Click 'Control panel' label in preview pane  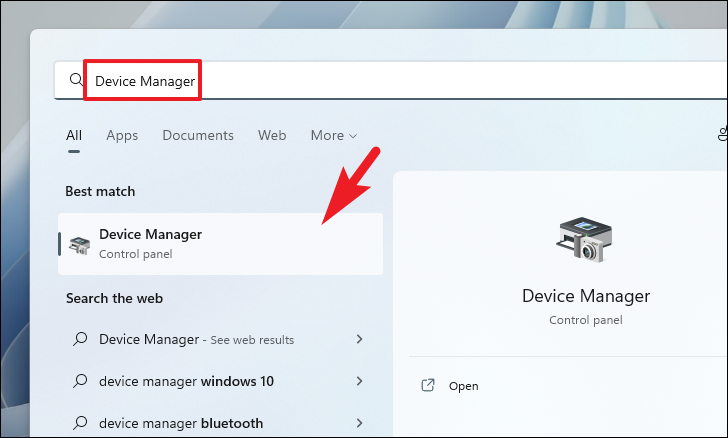coord(586,320)
